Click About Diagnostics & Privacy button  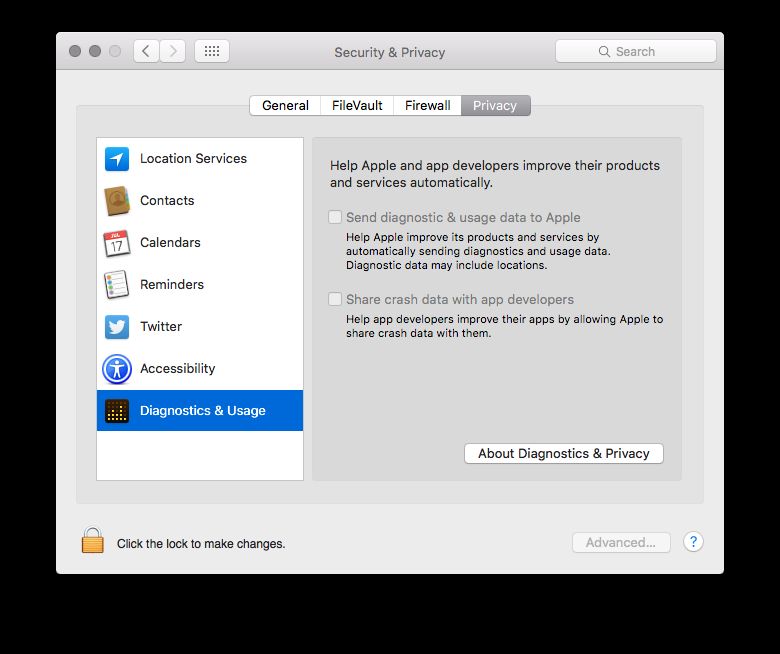[564, 453]
